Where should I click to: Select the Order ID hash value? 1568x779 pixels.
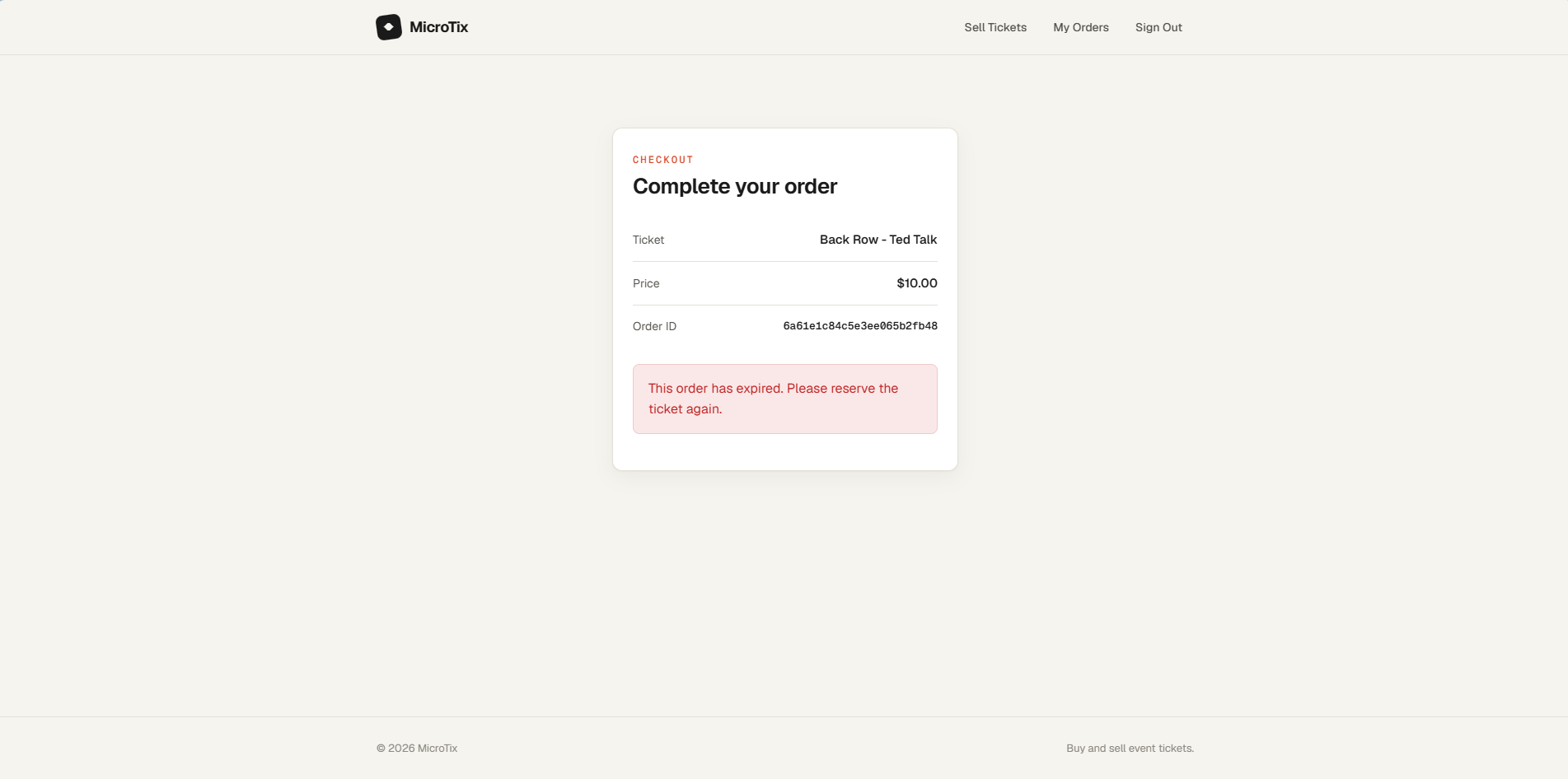point(860,326)
